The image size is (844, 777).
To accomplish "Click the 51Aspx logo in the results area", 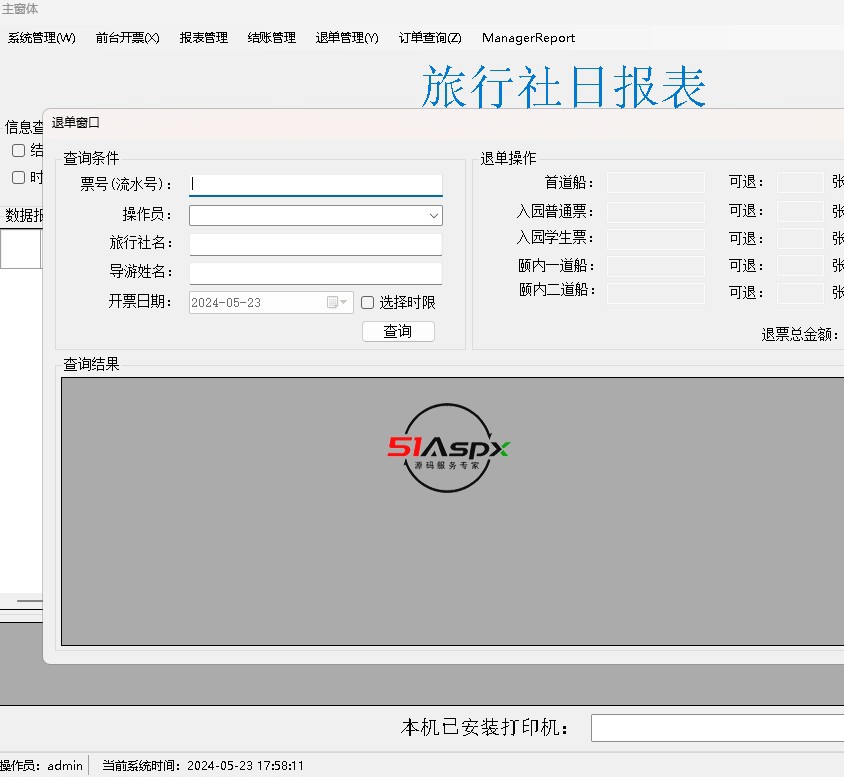I will tap(448, 448).
